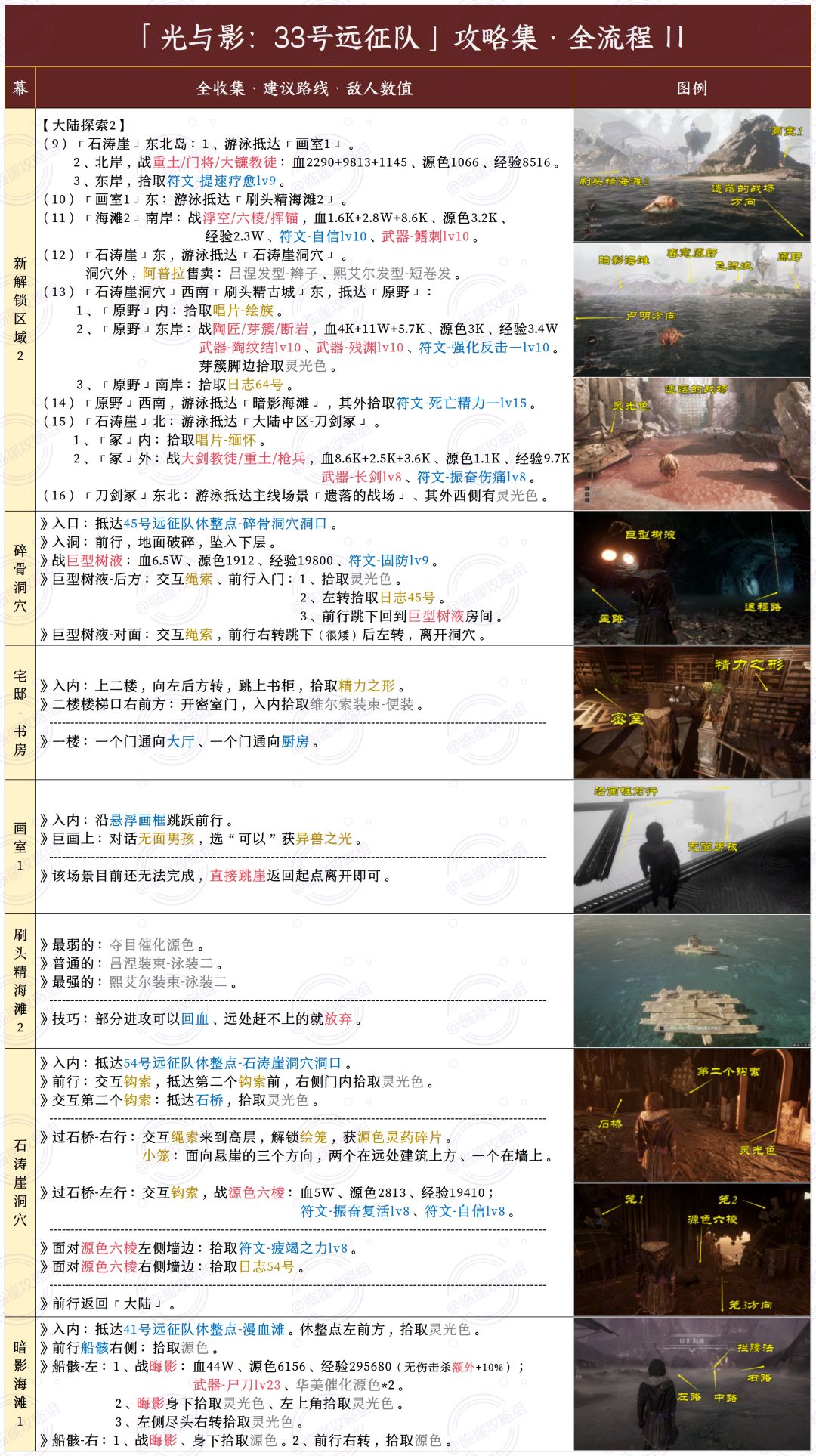The image size is (816, 1456).
Task: Select the row label 新解锁区域2
Action: coord(20,309)
